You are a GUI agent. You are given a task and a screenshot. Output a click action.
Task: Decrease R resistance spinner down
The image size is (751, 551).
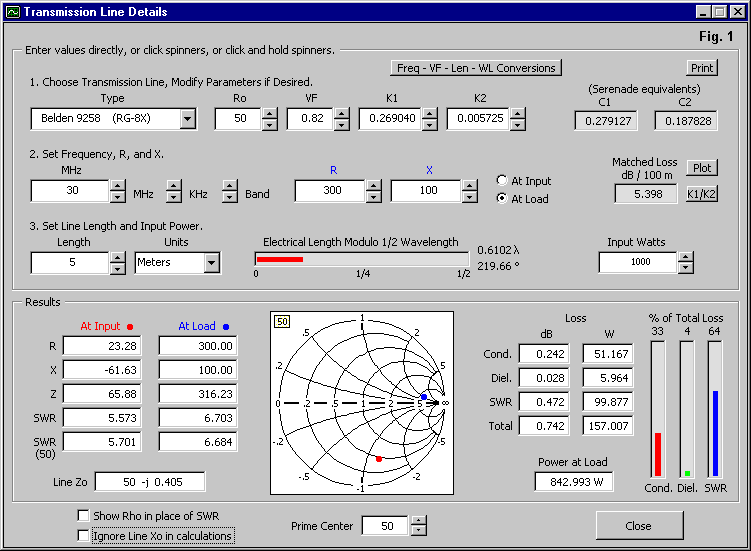tap(372, 196)
